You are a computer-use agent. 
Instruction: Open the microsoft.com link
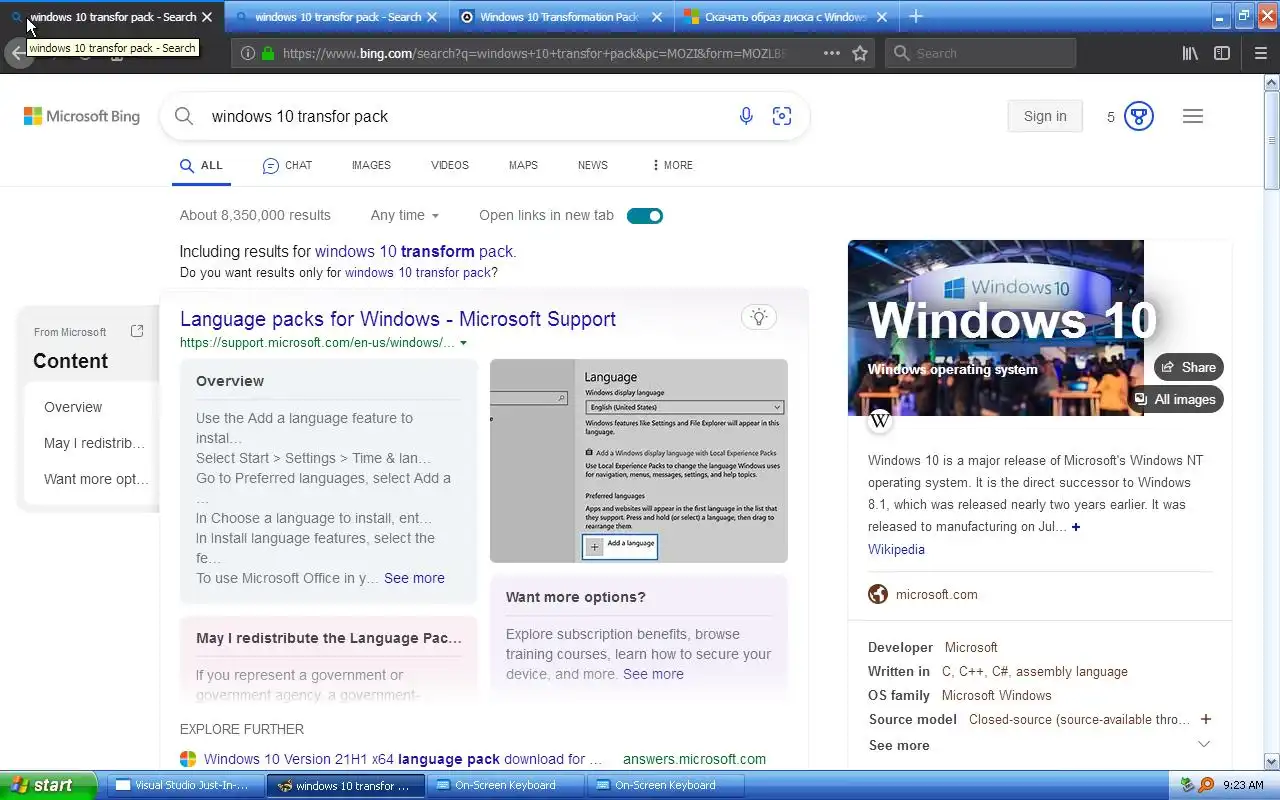pos(936,594)
